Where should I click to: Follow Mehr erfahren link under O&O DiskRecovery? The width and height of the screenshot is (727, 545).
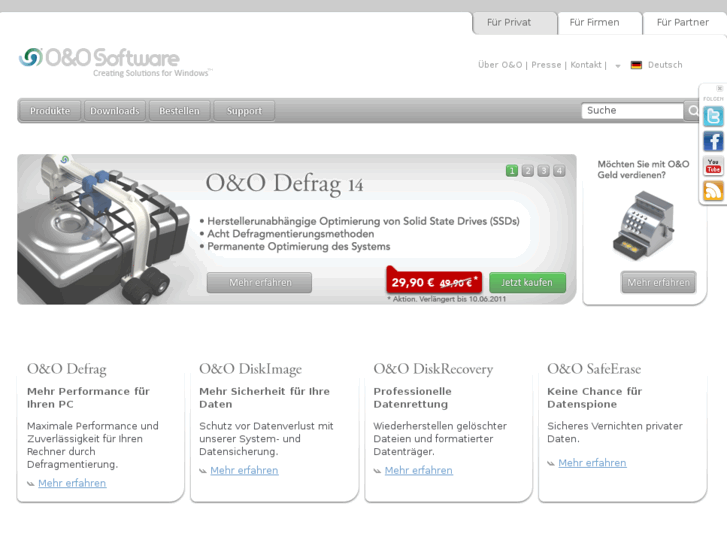[x=419, y=471]
